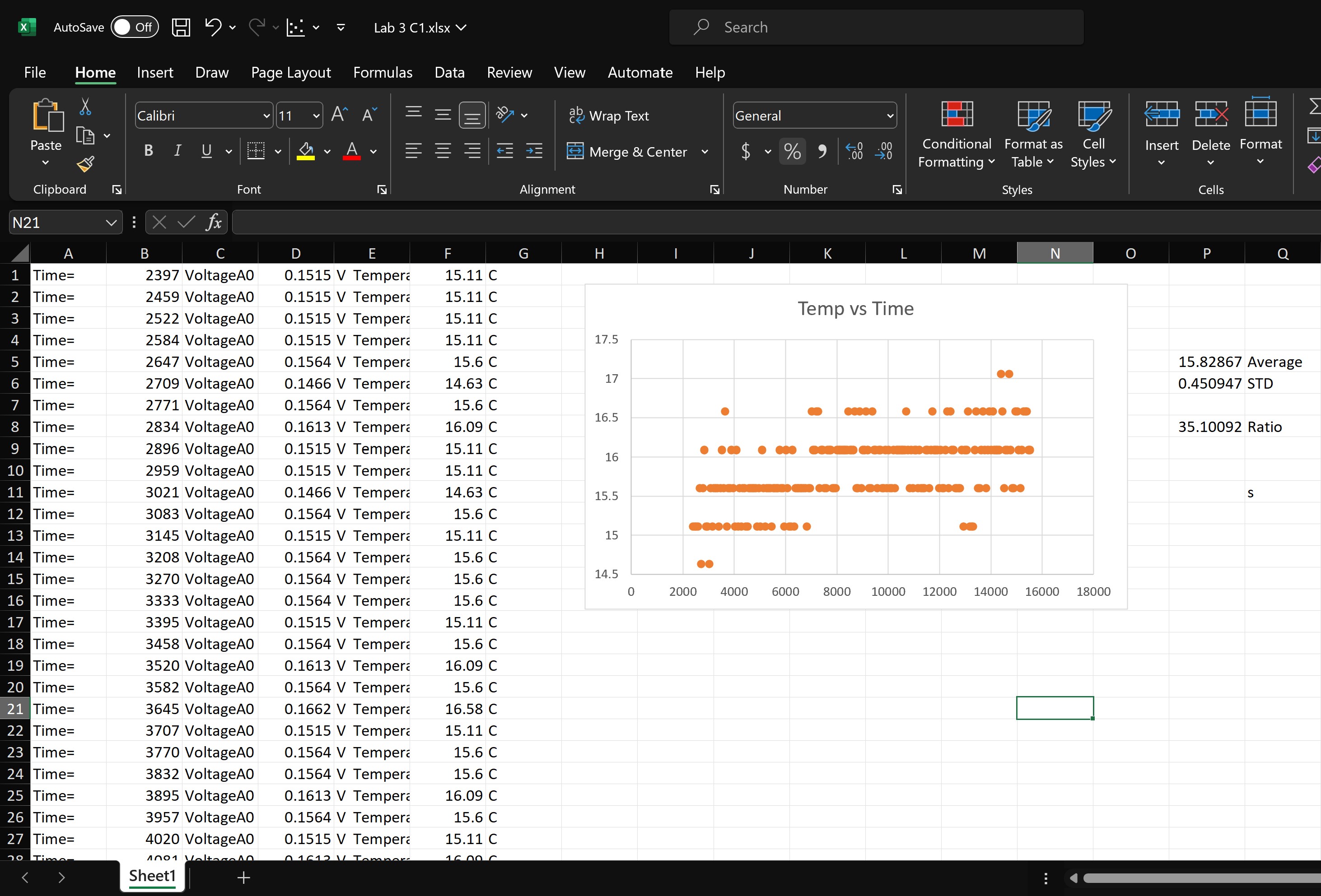
Task: Apply Percent number style
Action: click(x=792, y=151)
